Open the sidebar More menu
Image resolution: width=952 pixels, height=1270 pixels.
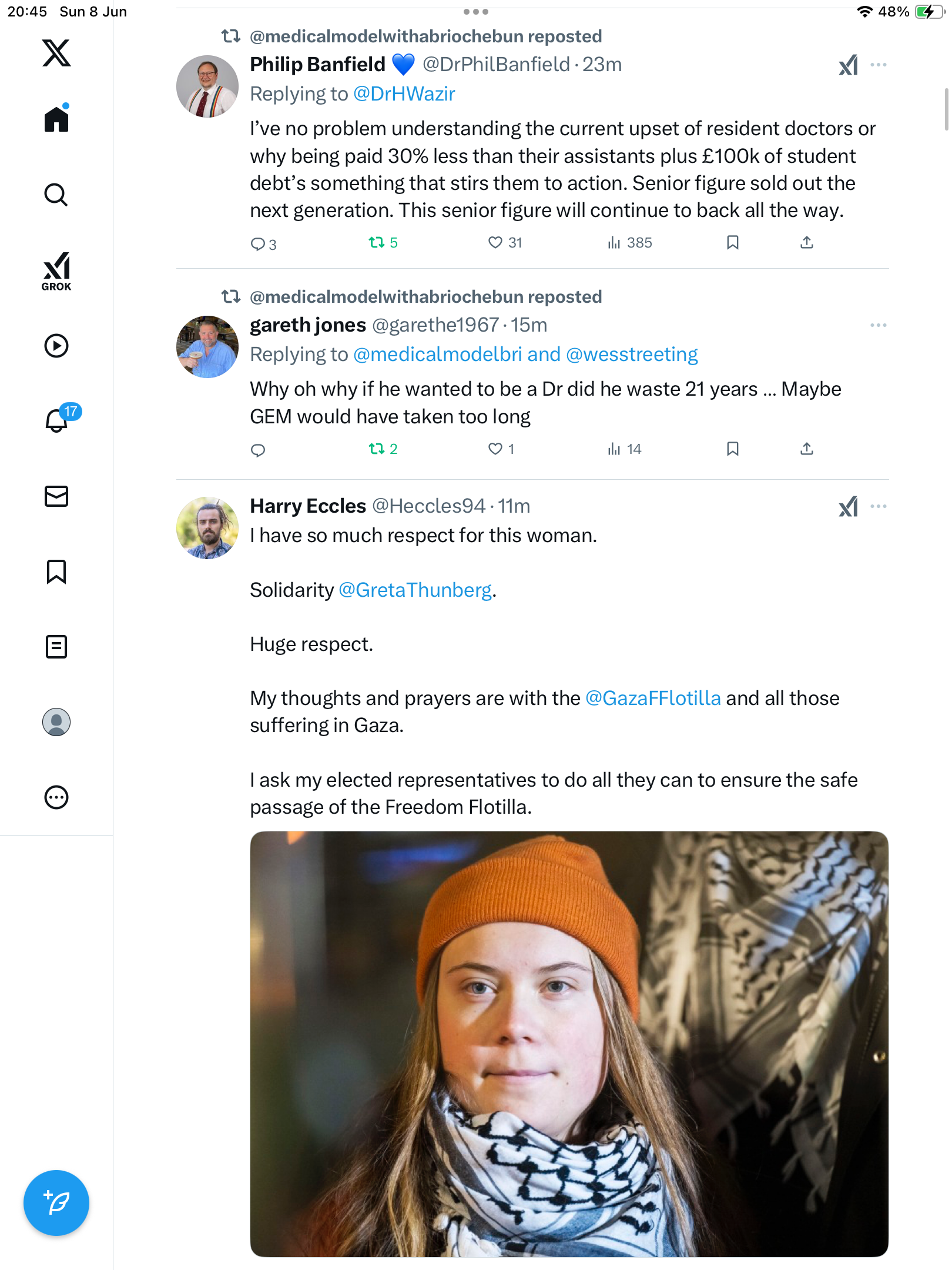[x=56, y=797]
